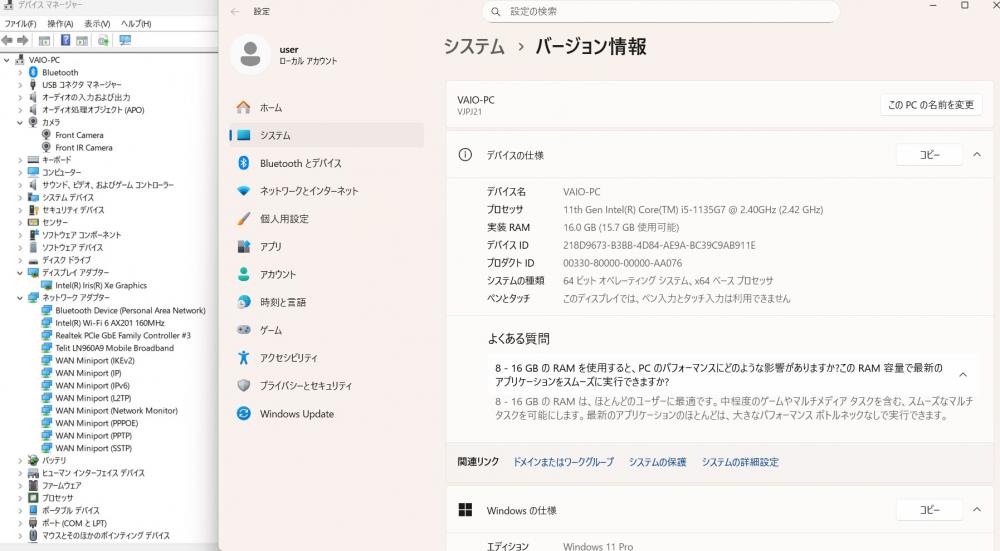Collapse the ディスプレイ アダプター category

pos(20,273)
